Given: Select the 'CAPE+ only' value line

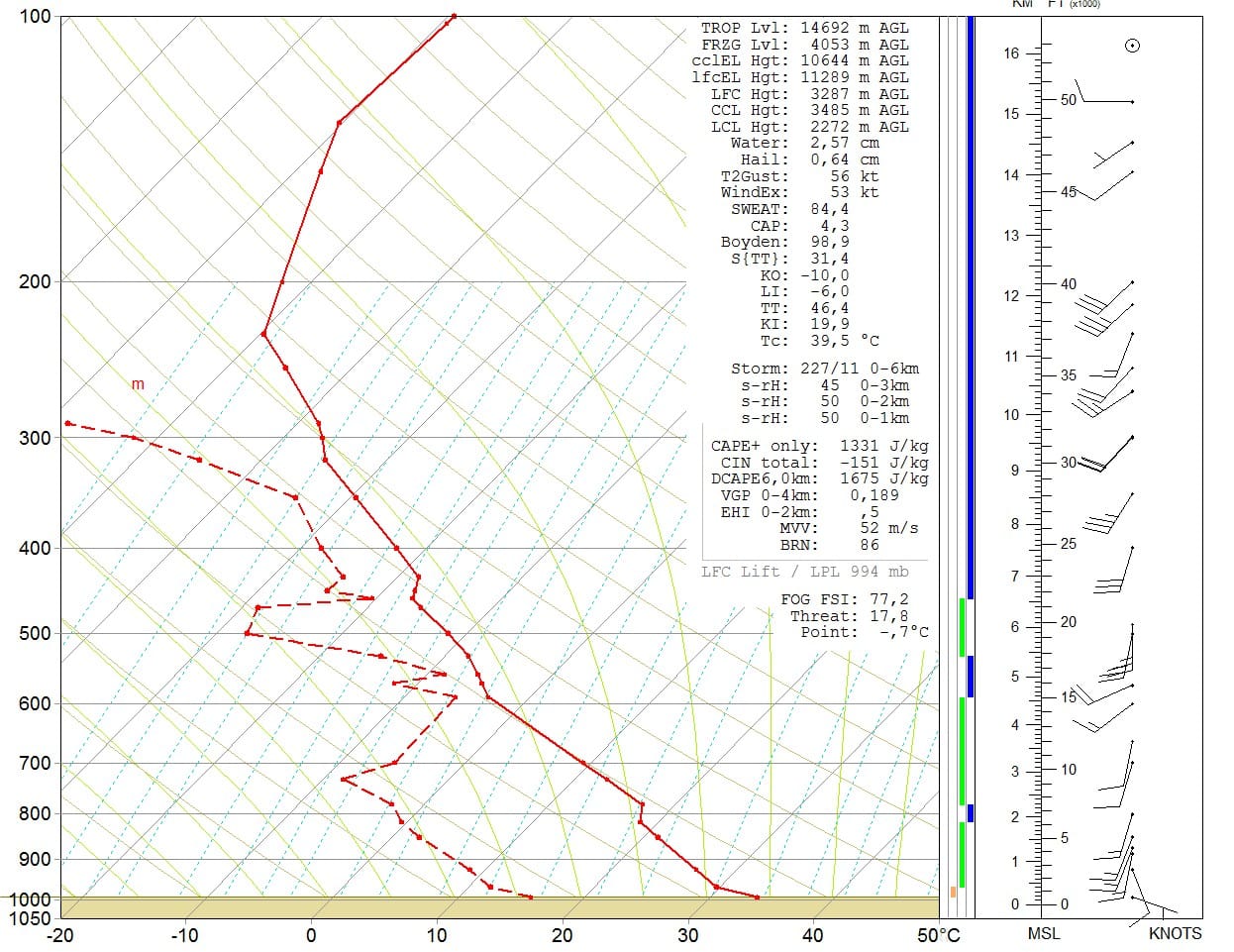Looking at the screenshot, I should (819, 446).
